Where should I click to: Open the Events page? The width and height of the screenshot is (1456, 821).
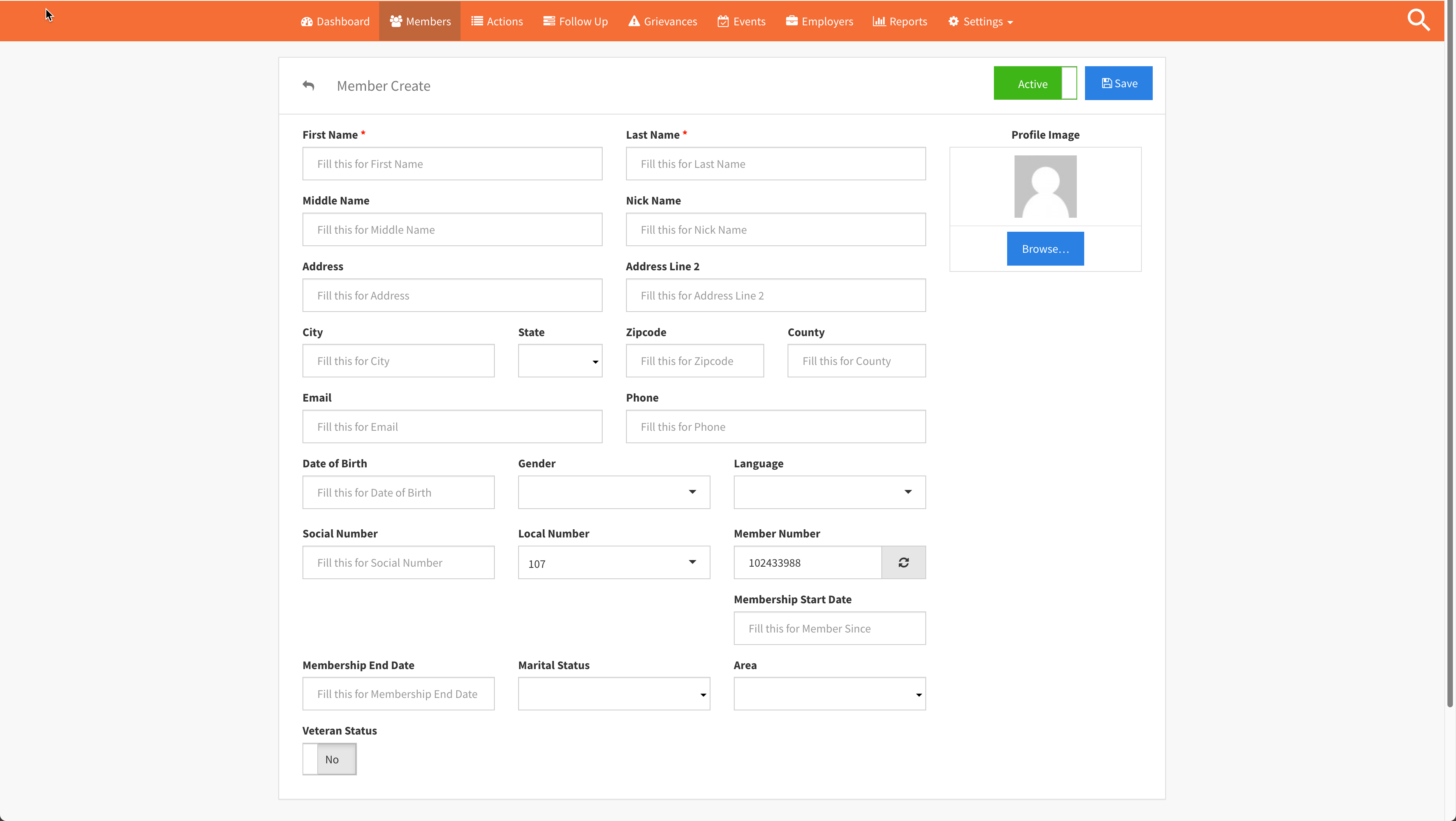(741, 21)
